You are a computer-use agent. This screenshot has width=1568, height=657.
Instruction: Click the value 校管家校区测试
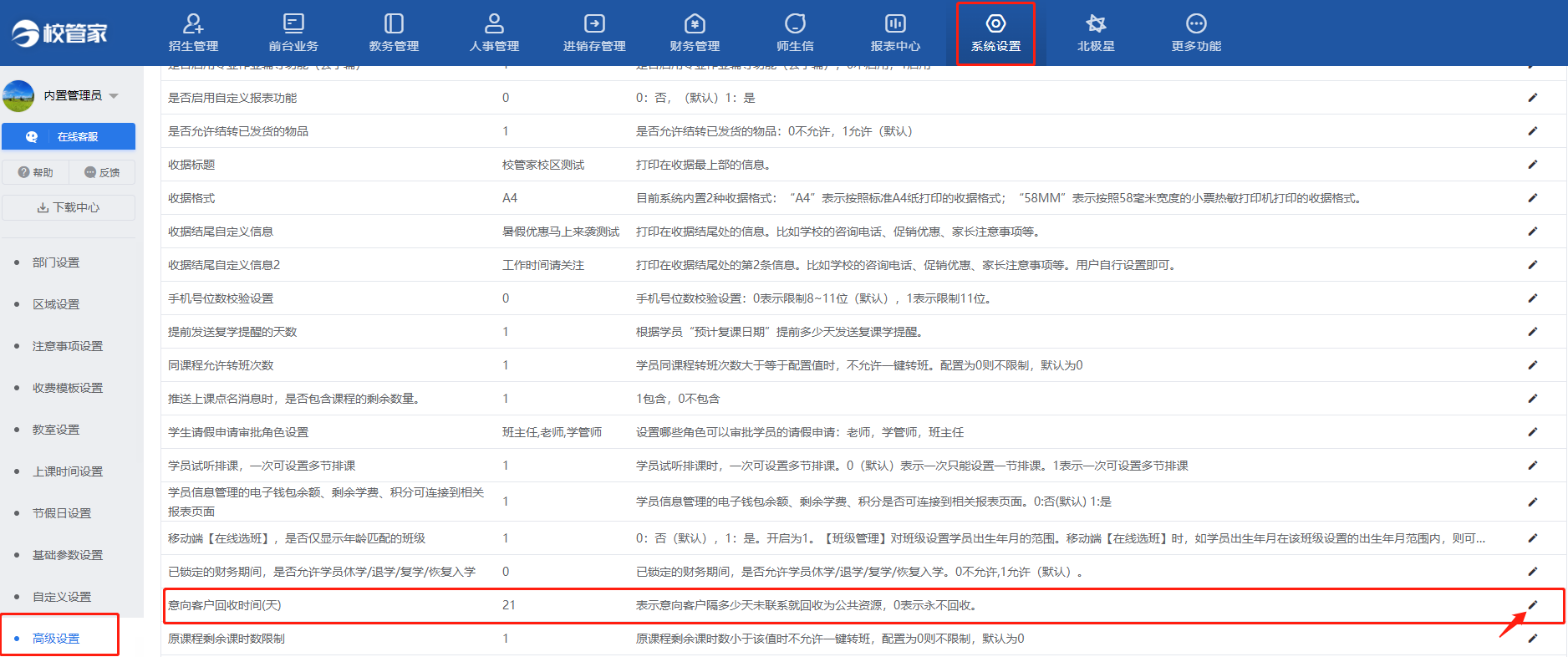(543, 165)
